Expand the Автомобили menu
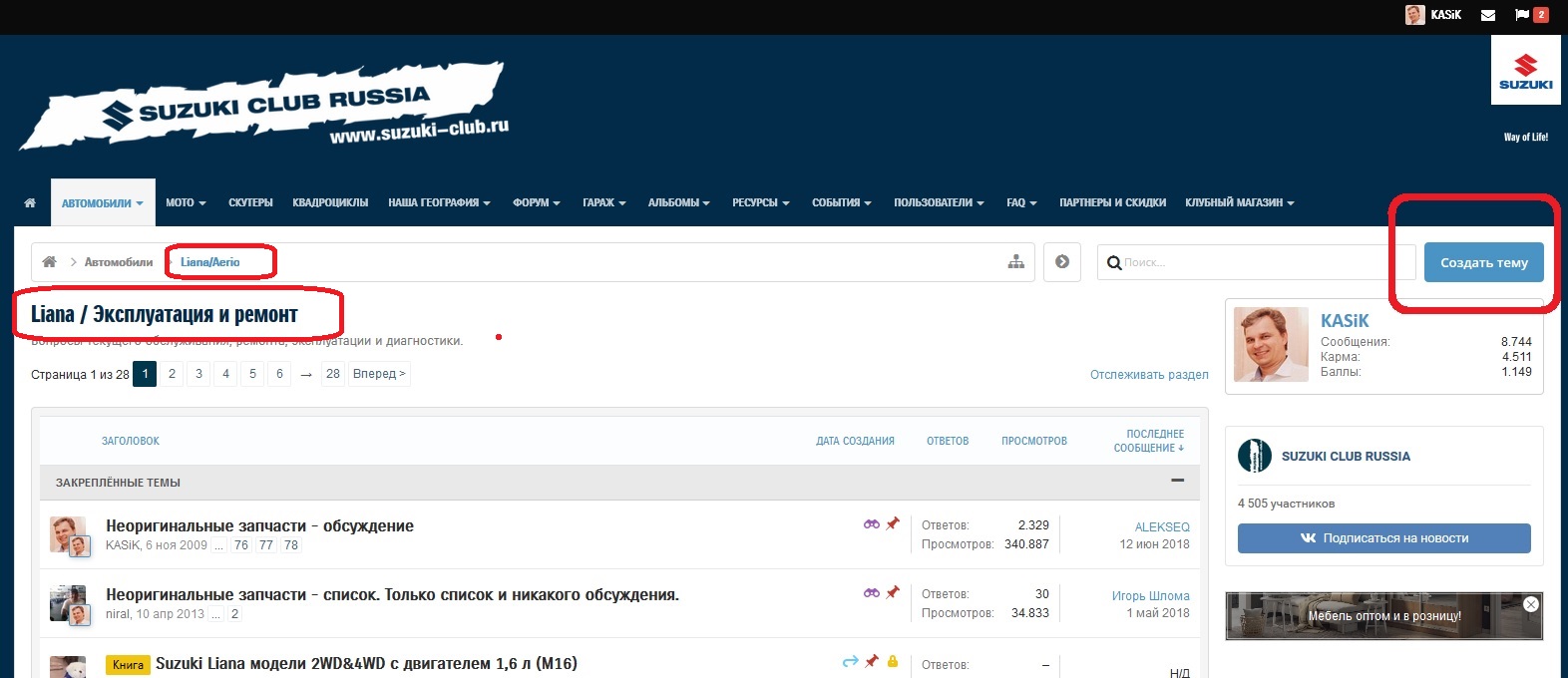 (x=103, y=202)
